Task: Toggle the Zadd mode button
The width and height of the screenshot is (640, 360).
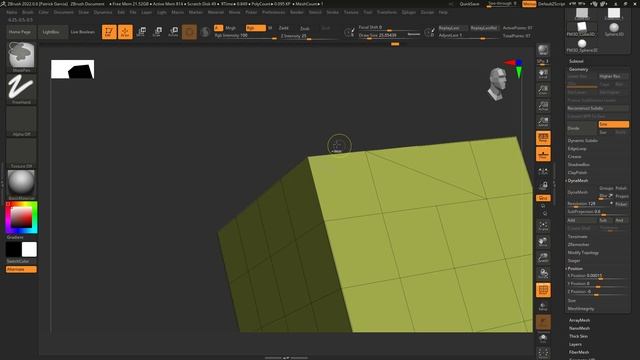Action: (x=284, y=28)
